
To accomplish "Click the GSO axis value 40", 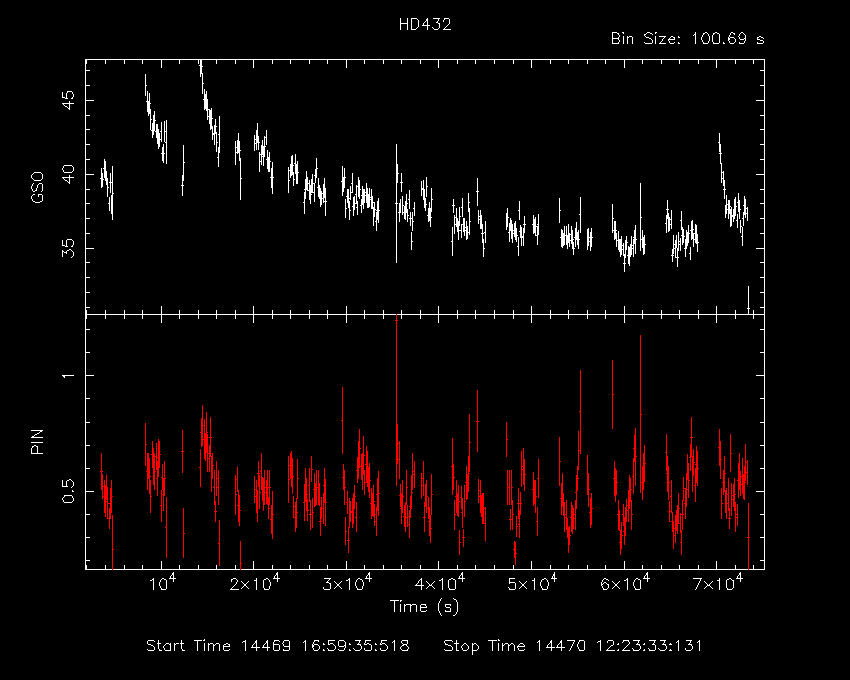I will (x=68, y=174).
